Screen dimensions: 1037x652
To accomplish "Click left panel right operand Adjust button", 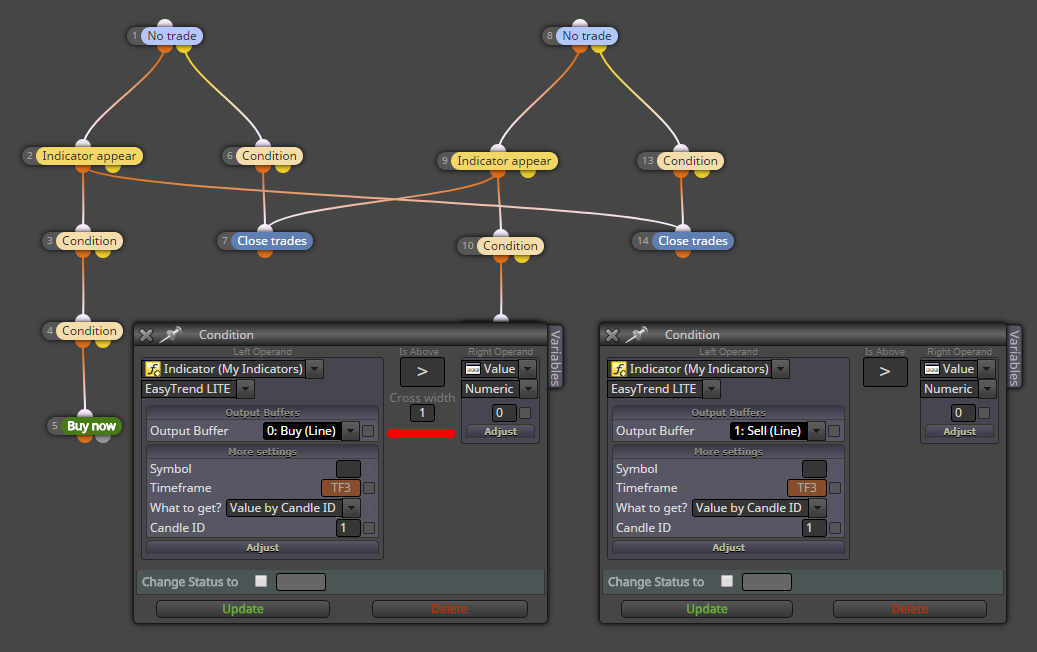I will [x=501, y=431].
